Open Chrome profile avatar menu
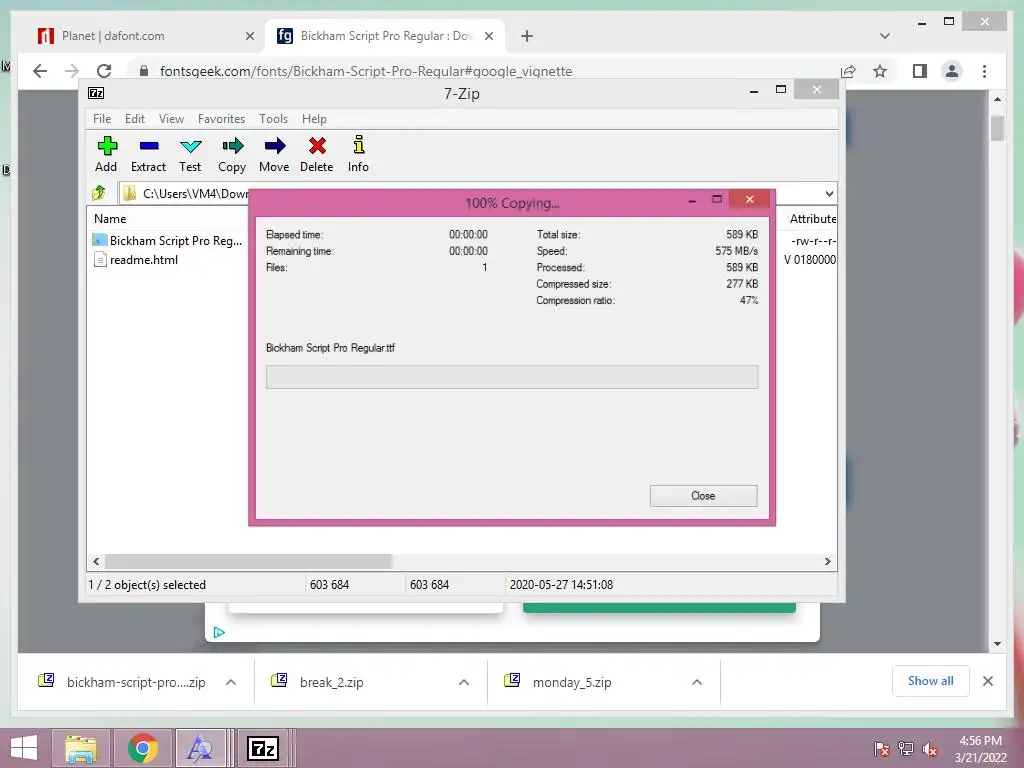This screenshot has height=768, width=1024. pyautogui.click(x=952, y=71)
